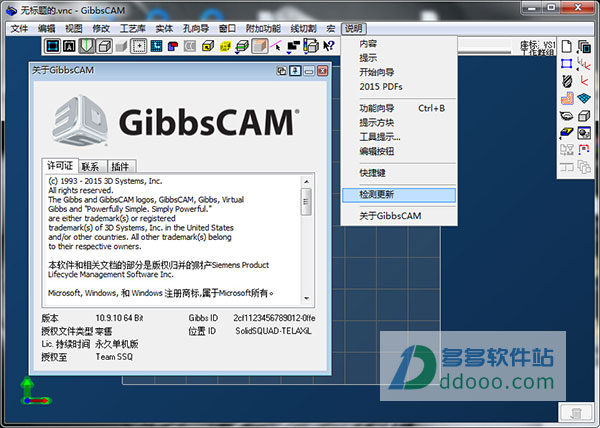
Task: Click the boxed letter A icon in toolbar
Action: (69, 46)
